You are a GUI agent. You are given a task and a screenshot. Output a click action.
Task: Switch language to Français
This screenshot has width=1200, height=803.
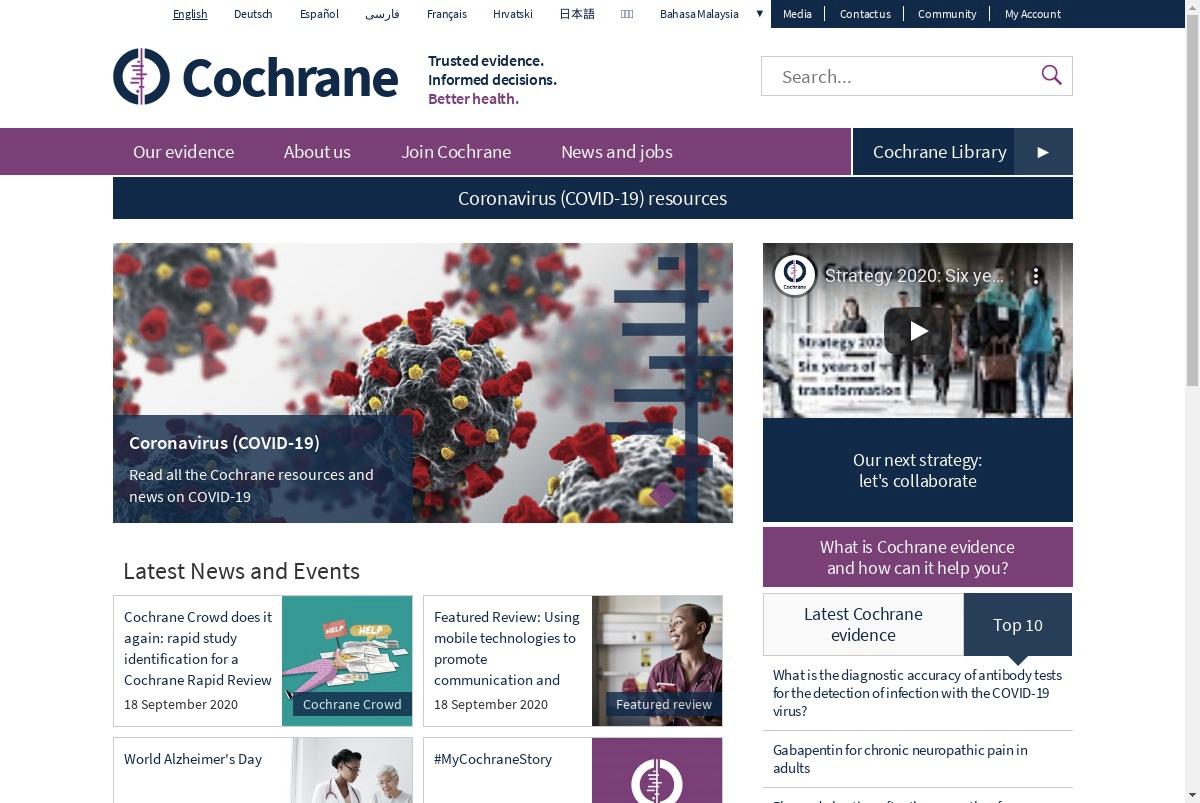[446, 14]
